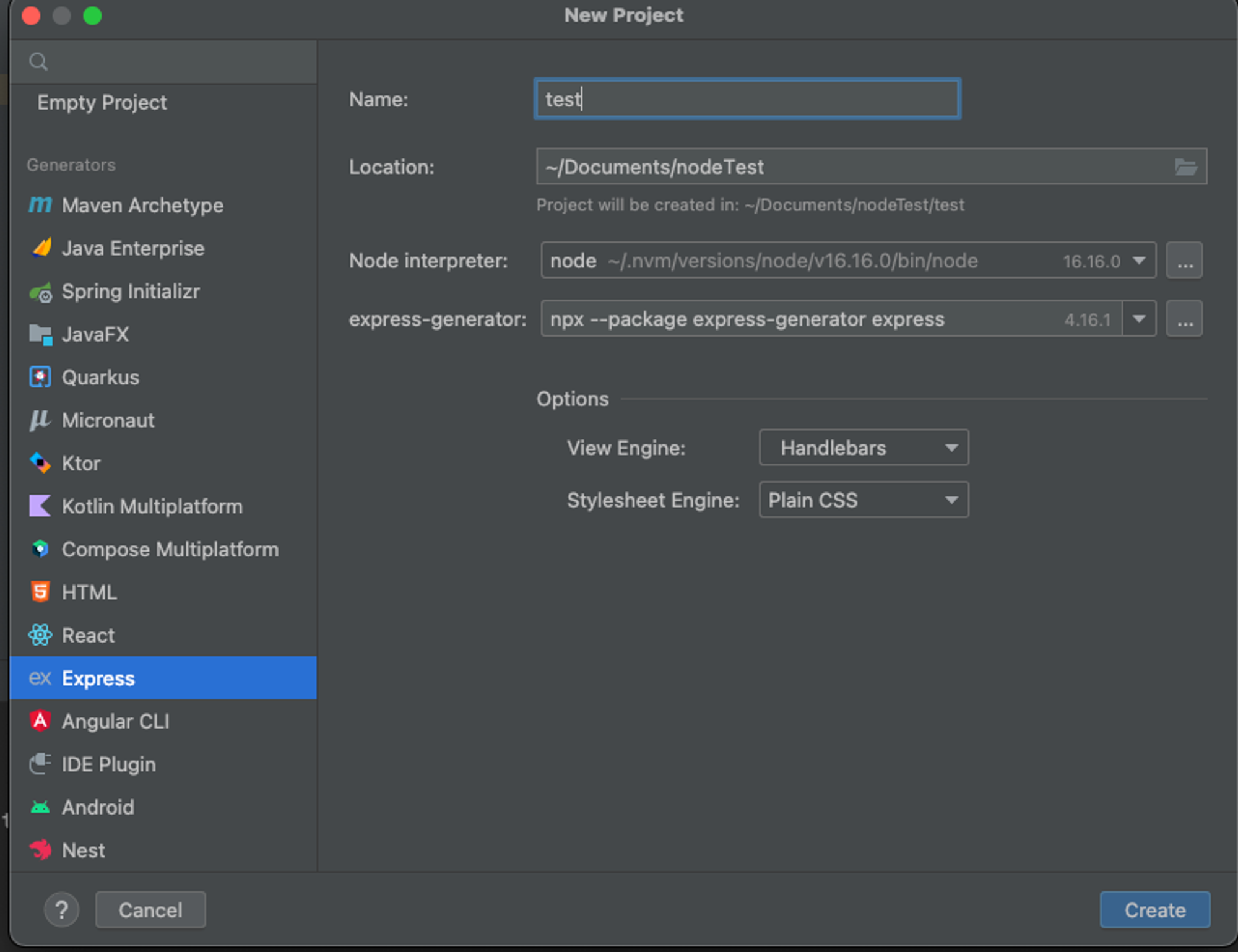Select the Angular CLI shield icon
The height and width of the screenshot is (952, 1238).
pyautogui.click(x=40, y=721)
